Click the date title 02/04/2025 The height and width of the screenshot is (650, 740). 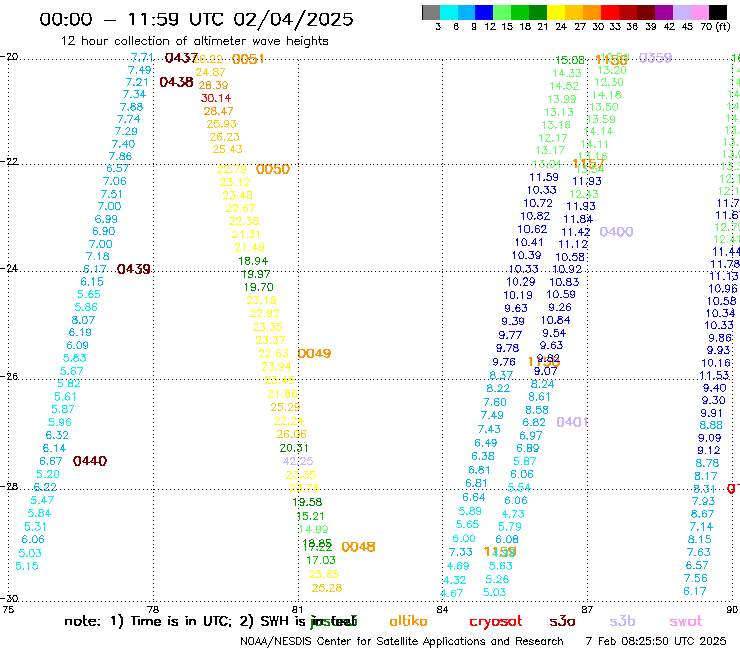[293, 19]
